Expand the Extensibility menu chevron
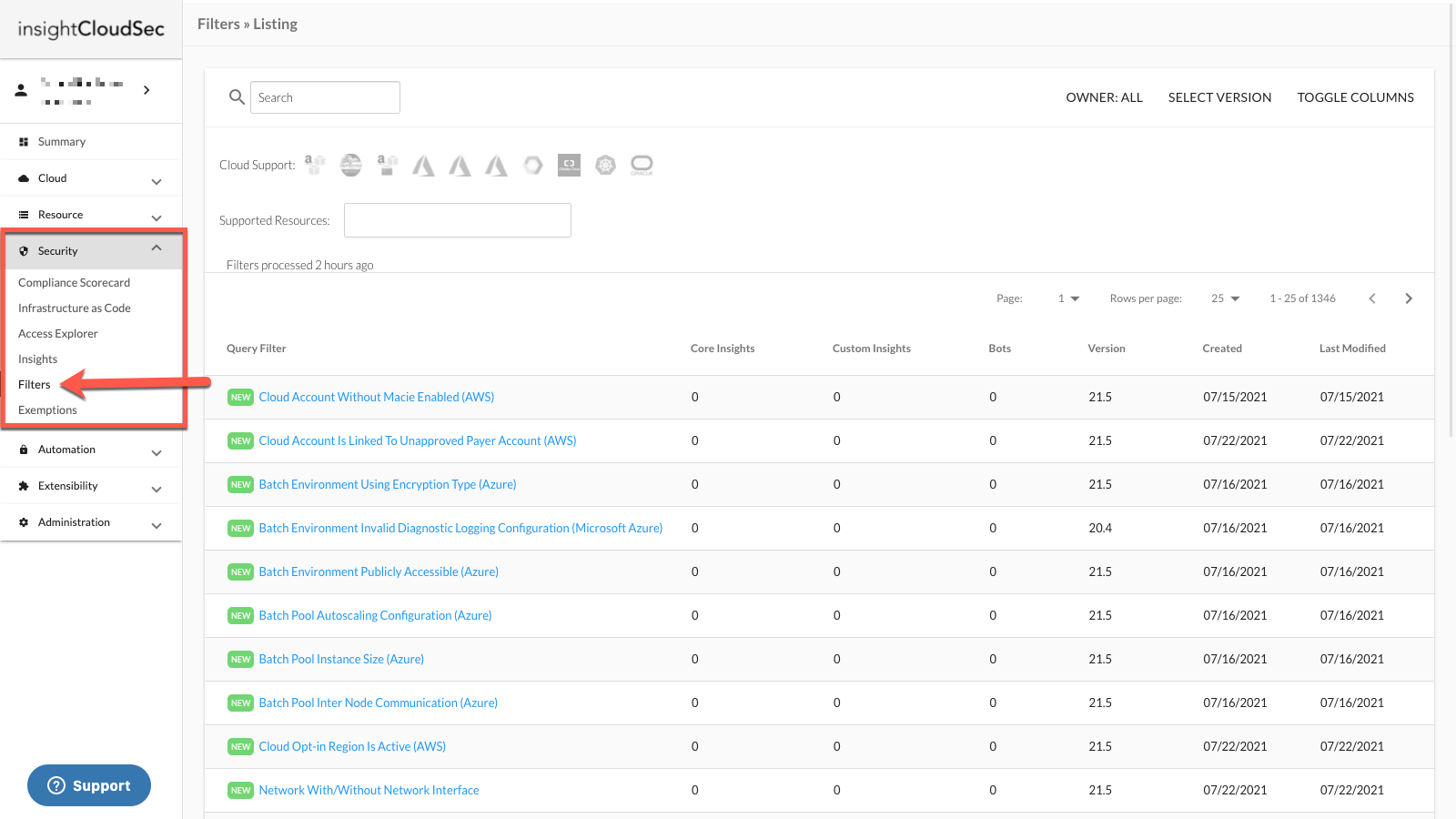The height and width of the screenshot is (819, 1456). coord(157,489)
